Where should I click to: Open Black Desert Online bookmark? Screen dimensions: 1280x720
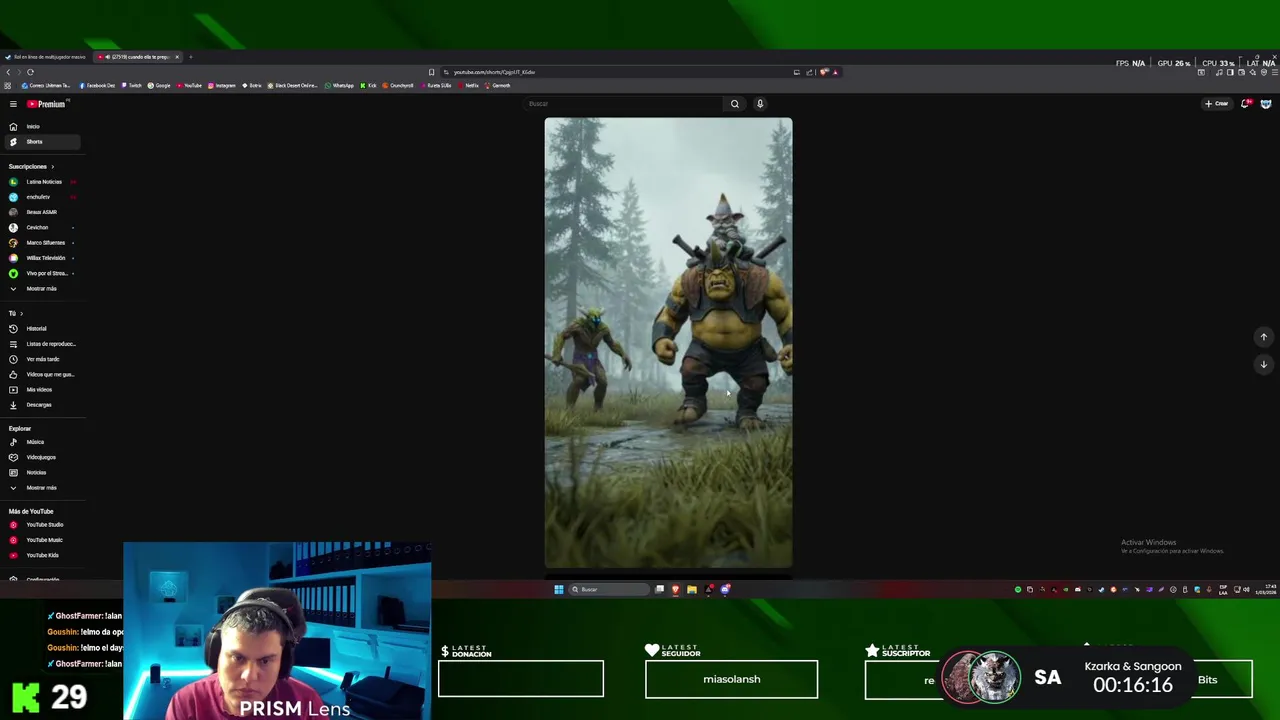[x=292, y=86]
